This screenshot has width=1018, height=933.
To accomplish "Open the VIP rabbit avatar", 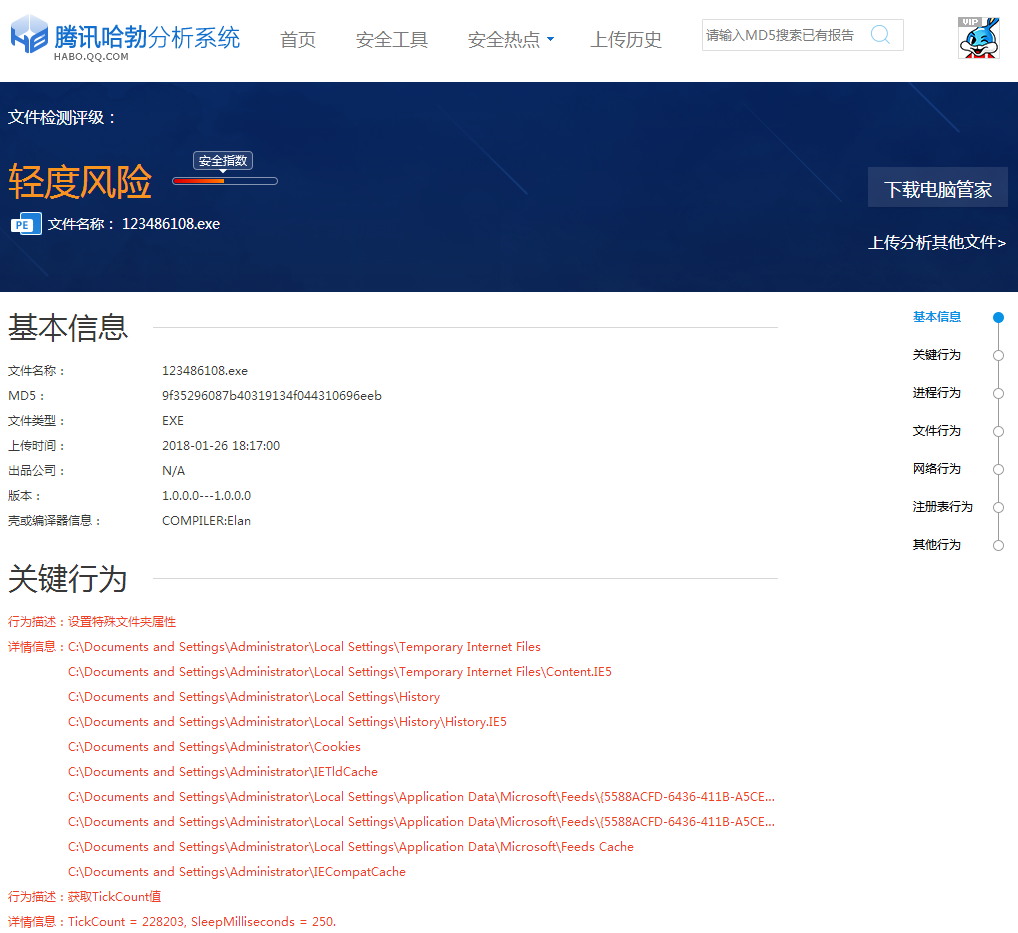I will (979, 38).
